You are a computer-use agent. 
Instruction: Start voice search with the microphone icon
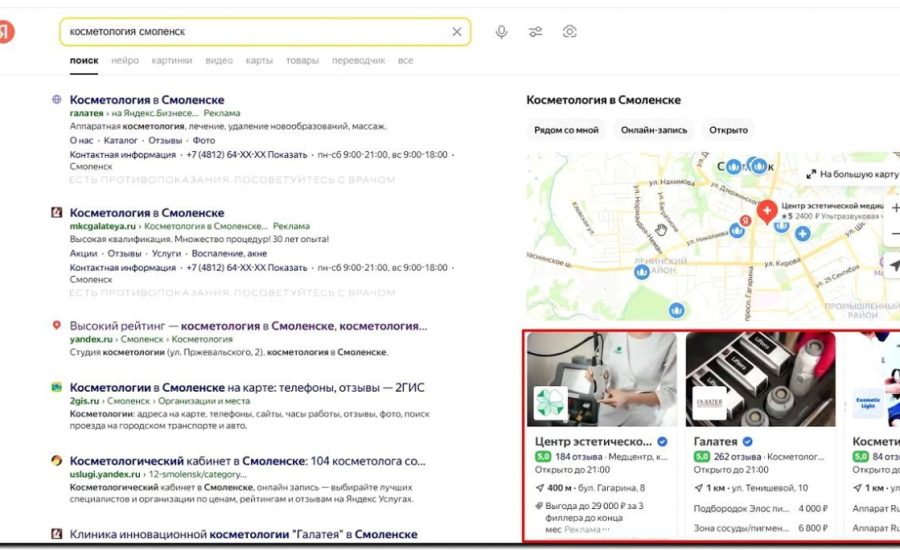pyautogui.click(x=501, y=32)
